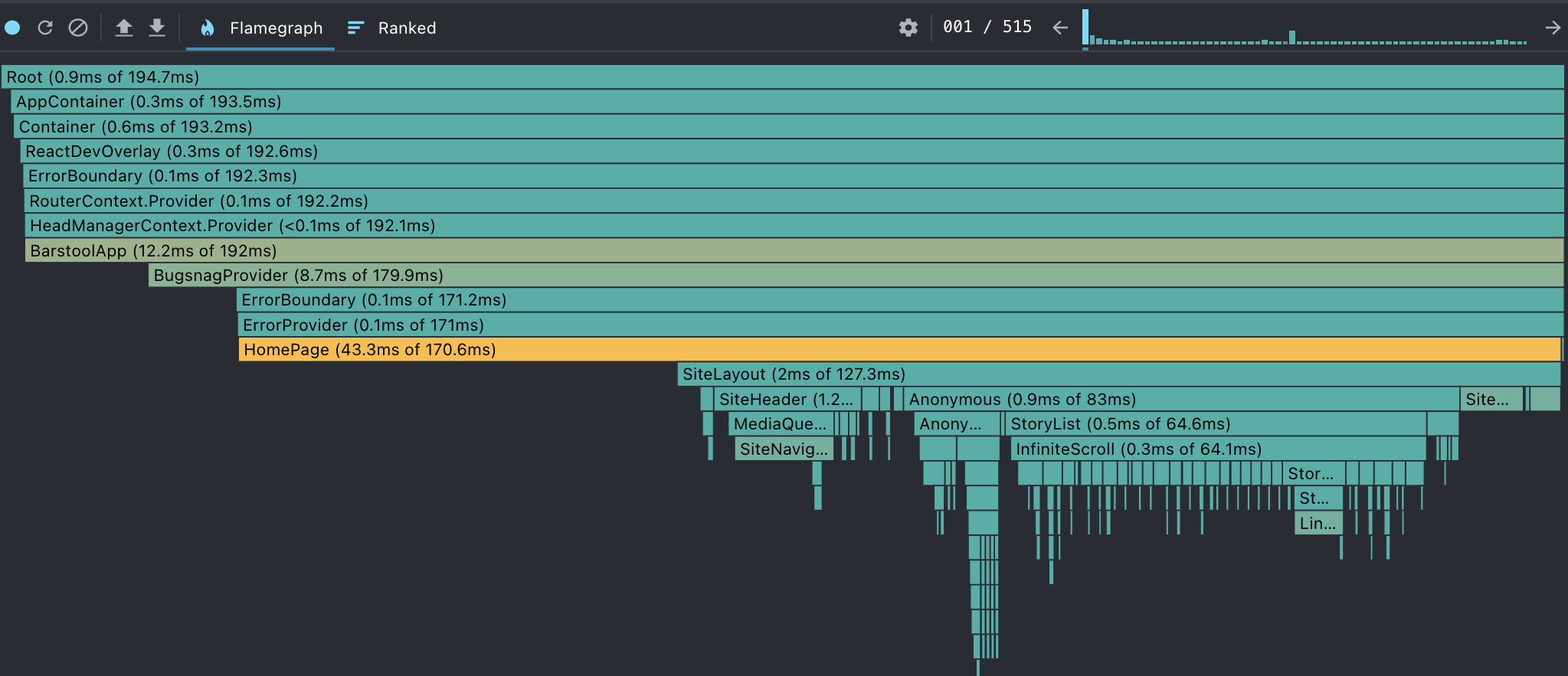Click the save profile download icon
The width and height of the screenshot is (1568, 676).
click(x=157, y=28)
